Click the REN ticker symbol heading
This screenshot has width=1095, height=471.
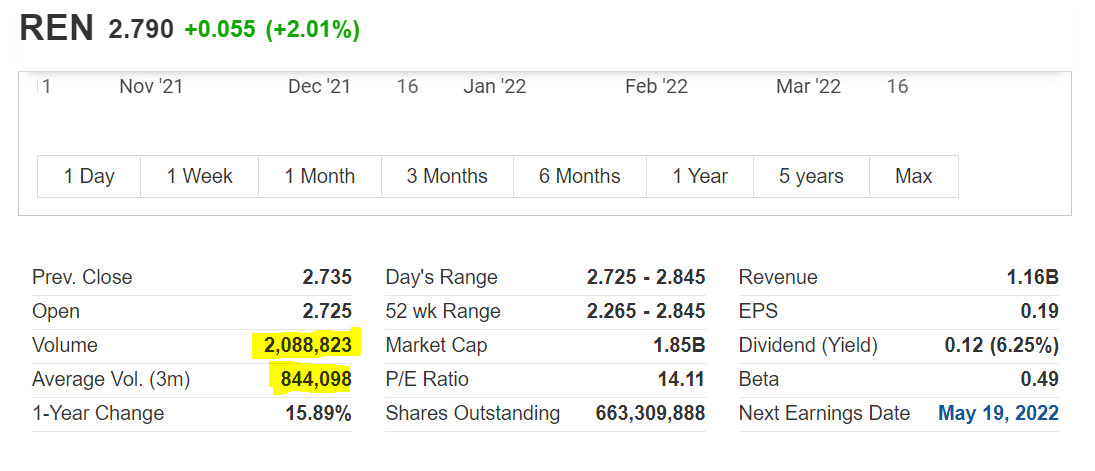pos(58,29)
